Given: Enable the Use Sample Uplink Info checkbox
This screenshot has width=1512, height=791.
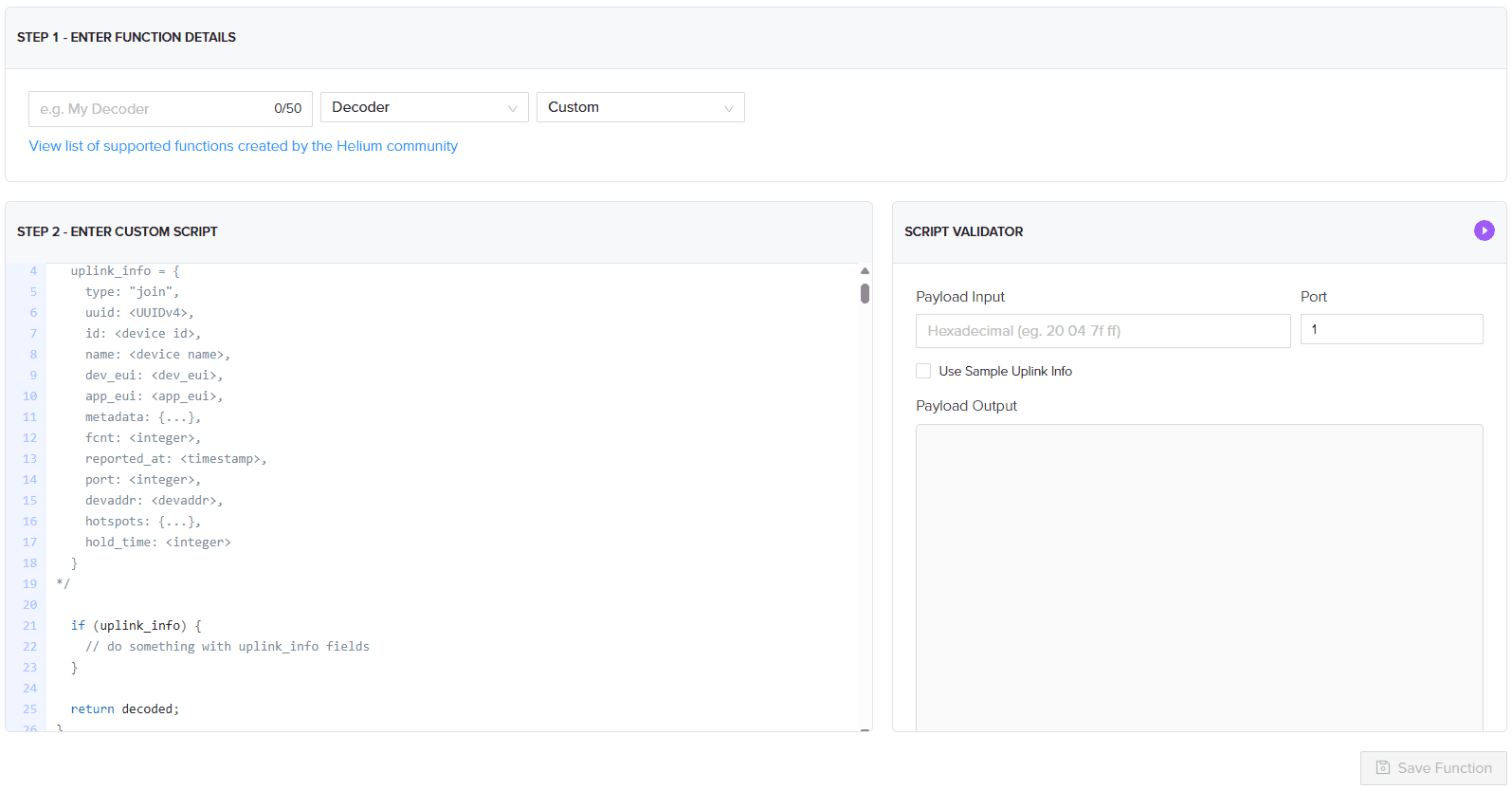Looking at the screenshot, I should (x=923, y=371).
